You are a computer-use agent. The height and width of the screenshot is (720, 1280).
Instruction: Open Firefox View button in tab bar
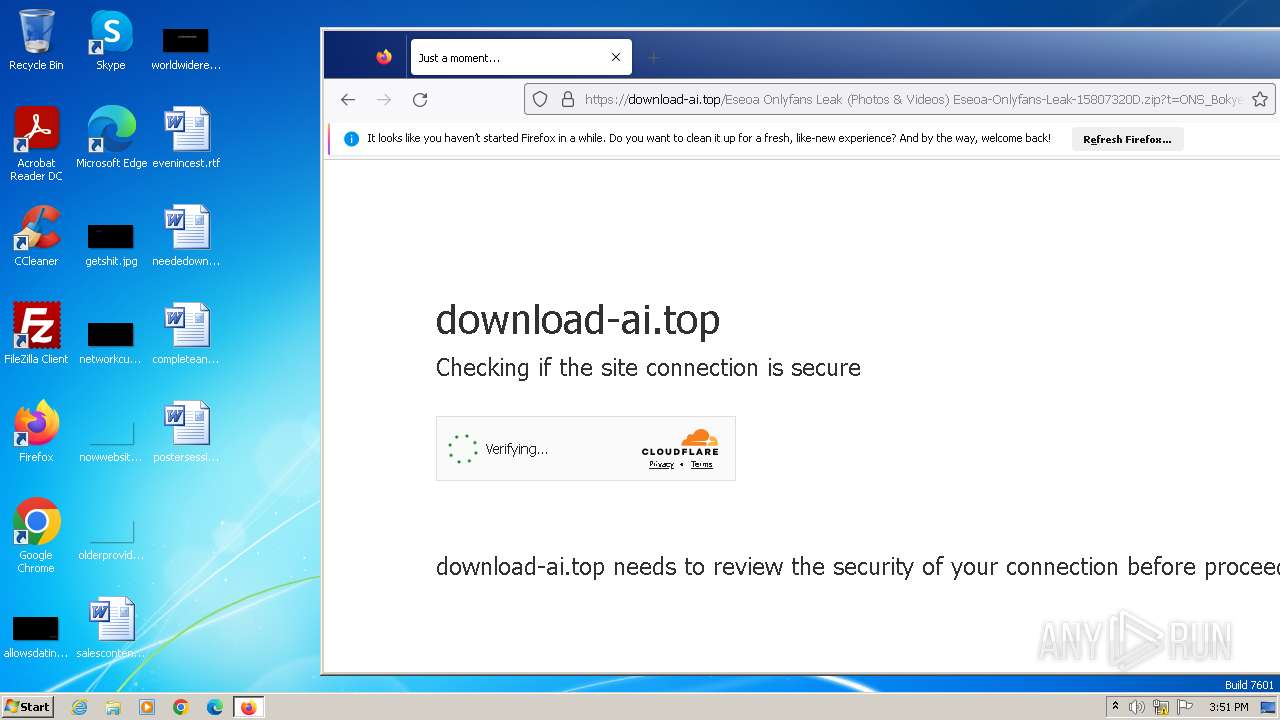(x=384, y=57)
